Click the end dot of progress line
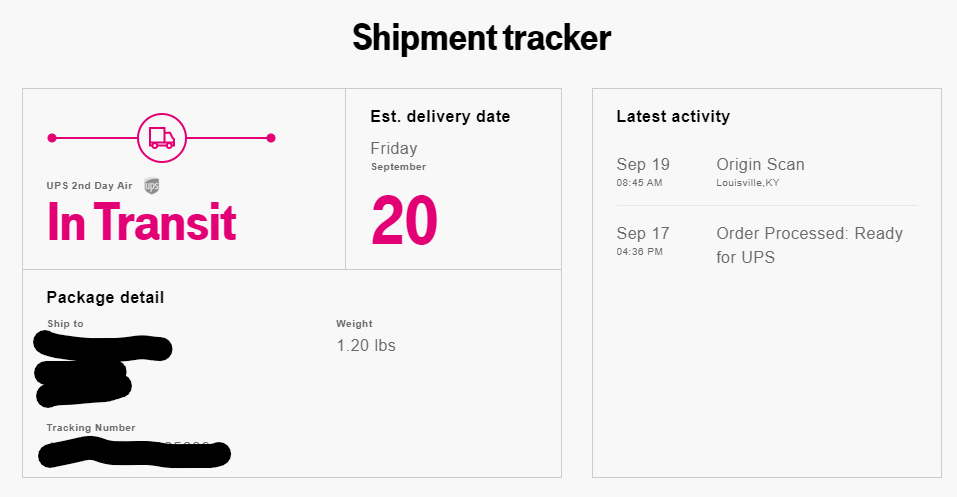The height and width of the screenshot is (497, 957). [271, 138]
